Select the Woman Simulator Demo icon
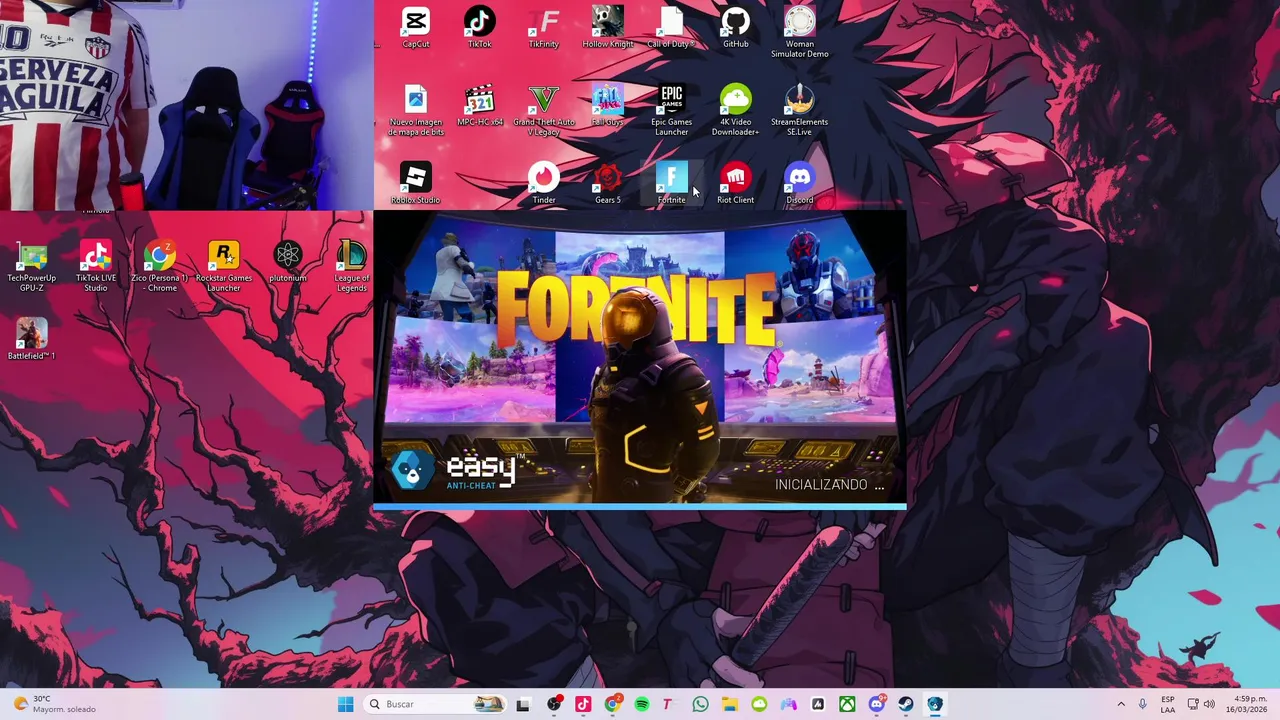 799,32
